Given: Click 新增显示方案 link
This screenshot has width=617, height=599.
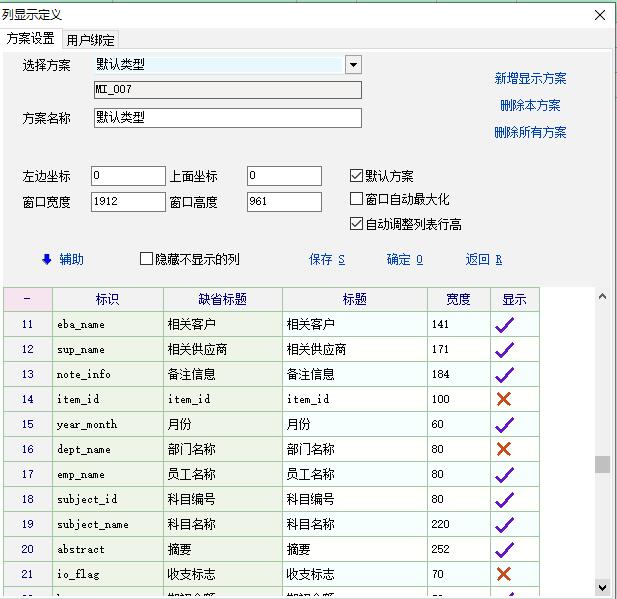Looking at the screenshot, I should (530, 79).
